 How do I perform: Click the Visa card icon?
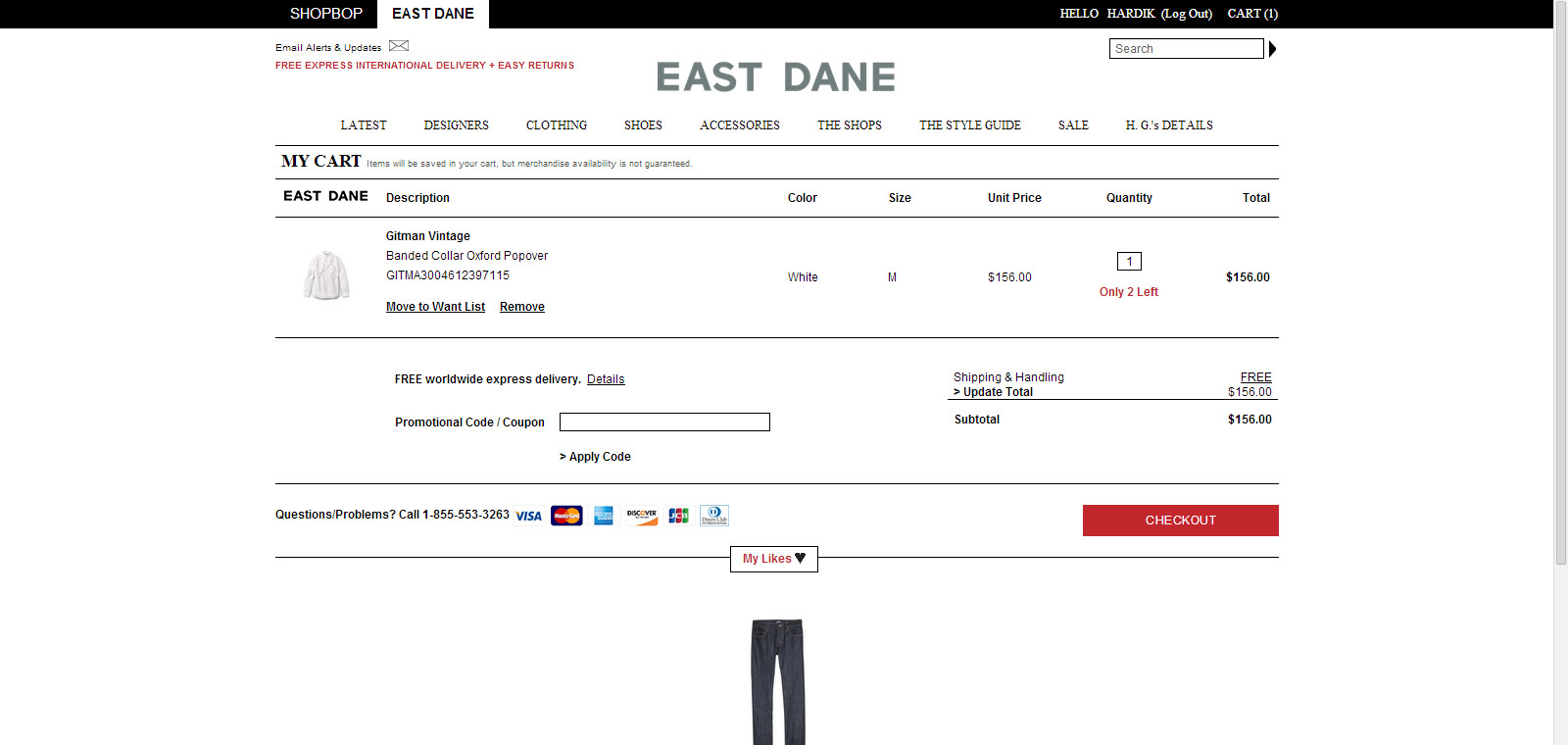point(529,516)
